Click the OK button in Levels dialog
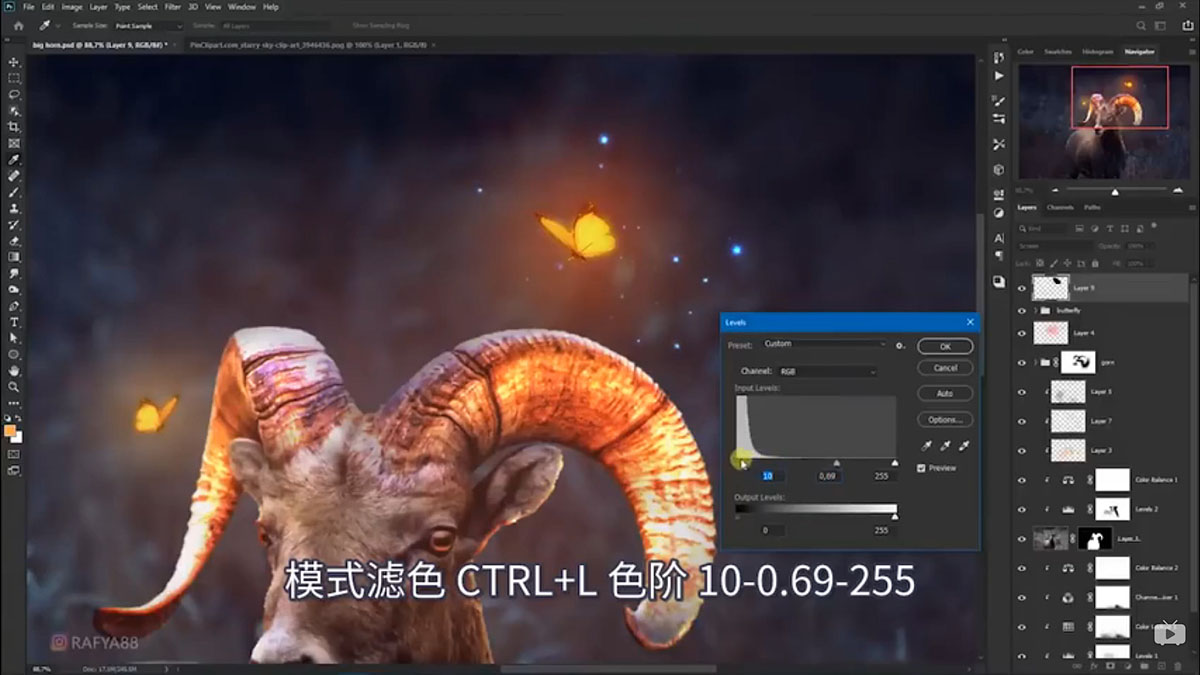 944,345
